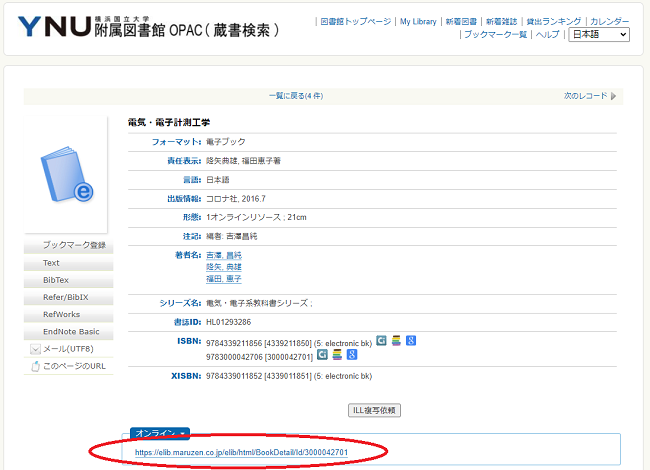Export the record to RefWorks
Viewport: 650px width, 470px height.
coord(69,315)
